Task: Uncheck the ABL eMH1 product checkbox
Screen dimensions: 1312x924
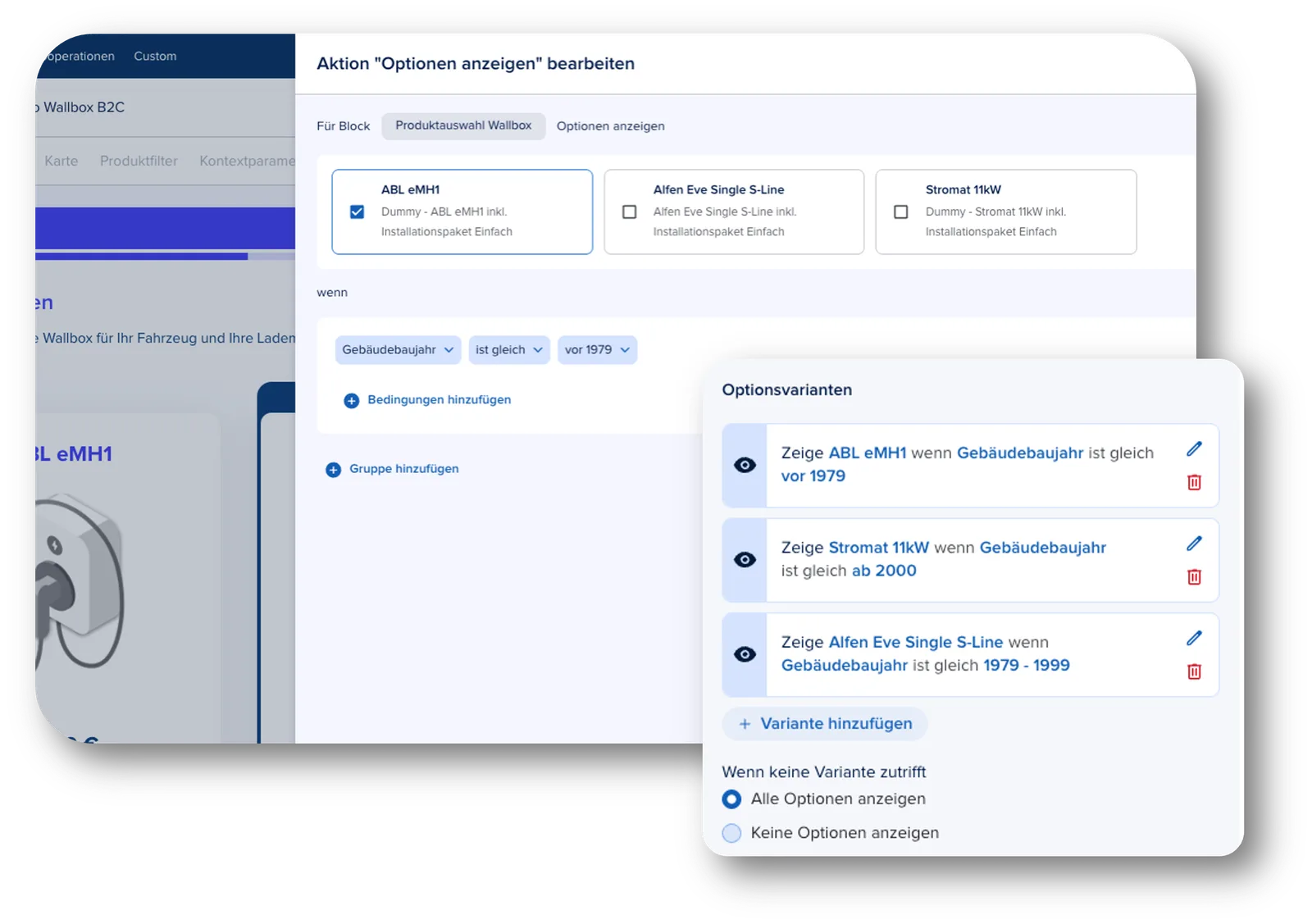Action: 357,212
